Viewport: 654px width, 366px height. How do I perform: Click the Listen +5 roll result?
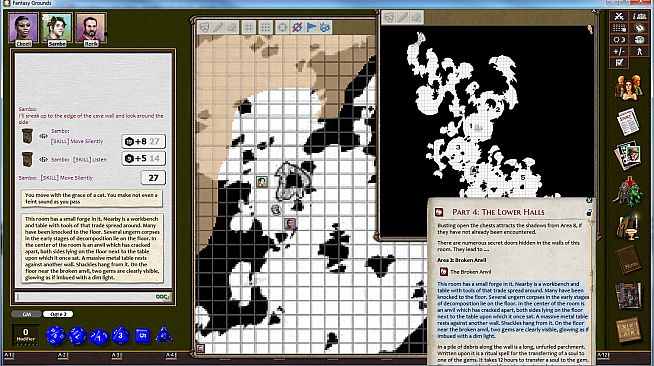coord(143,158)
